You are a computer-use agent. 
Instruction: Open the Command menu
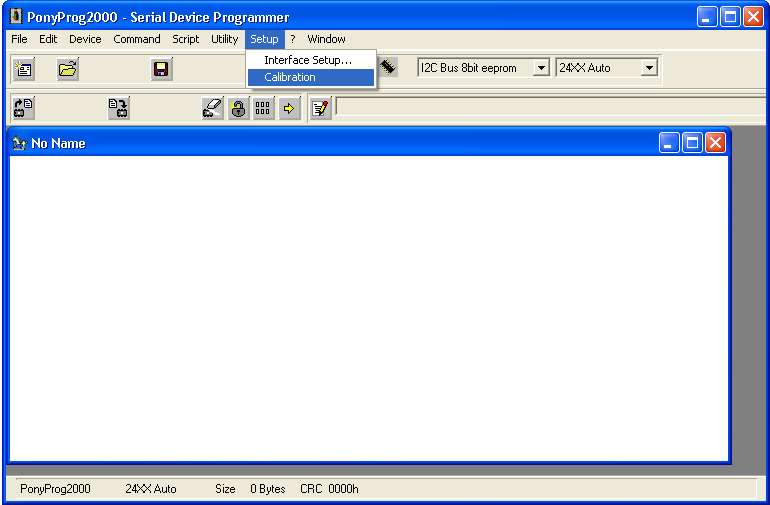point(136,39)
